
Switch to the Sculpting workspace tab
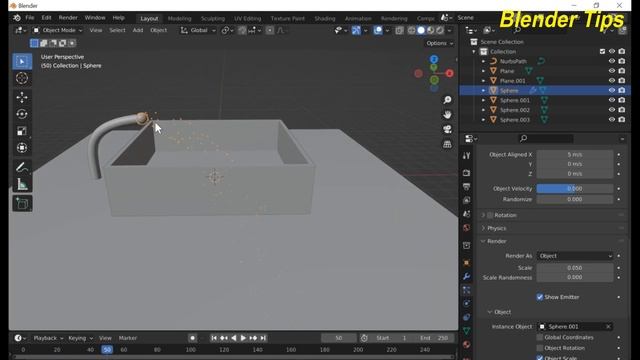[x=213, y=19]
